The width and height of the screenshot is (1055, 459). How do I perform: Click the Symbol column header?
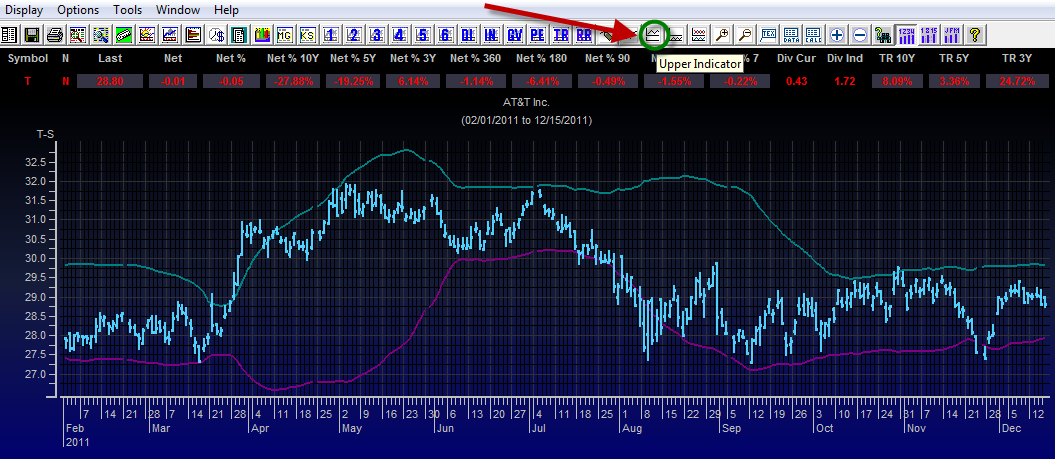click(28, 59)
